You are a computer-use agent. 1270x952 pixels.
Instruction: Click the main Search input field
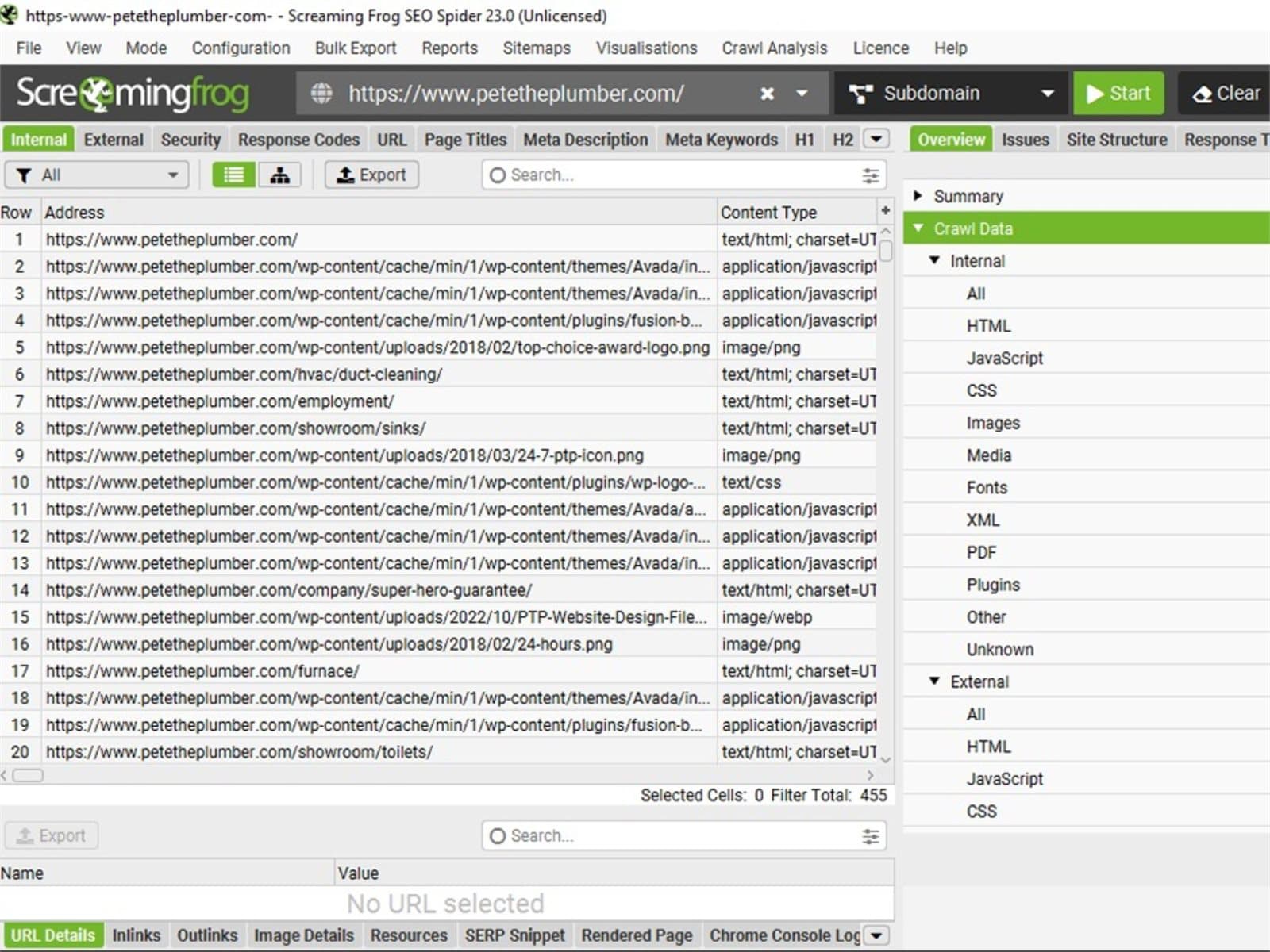683,175
